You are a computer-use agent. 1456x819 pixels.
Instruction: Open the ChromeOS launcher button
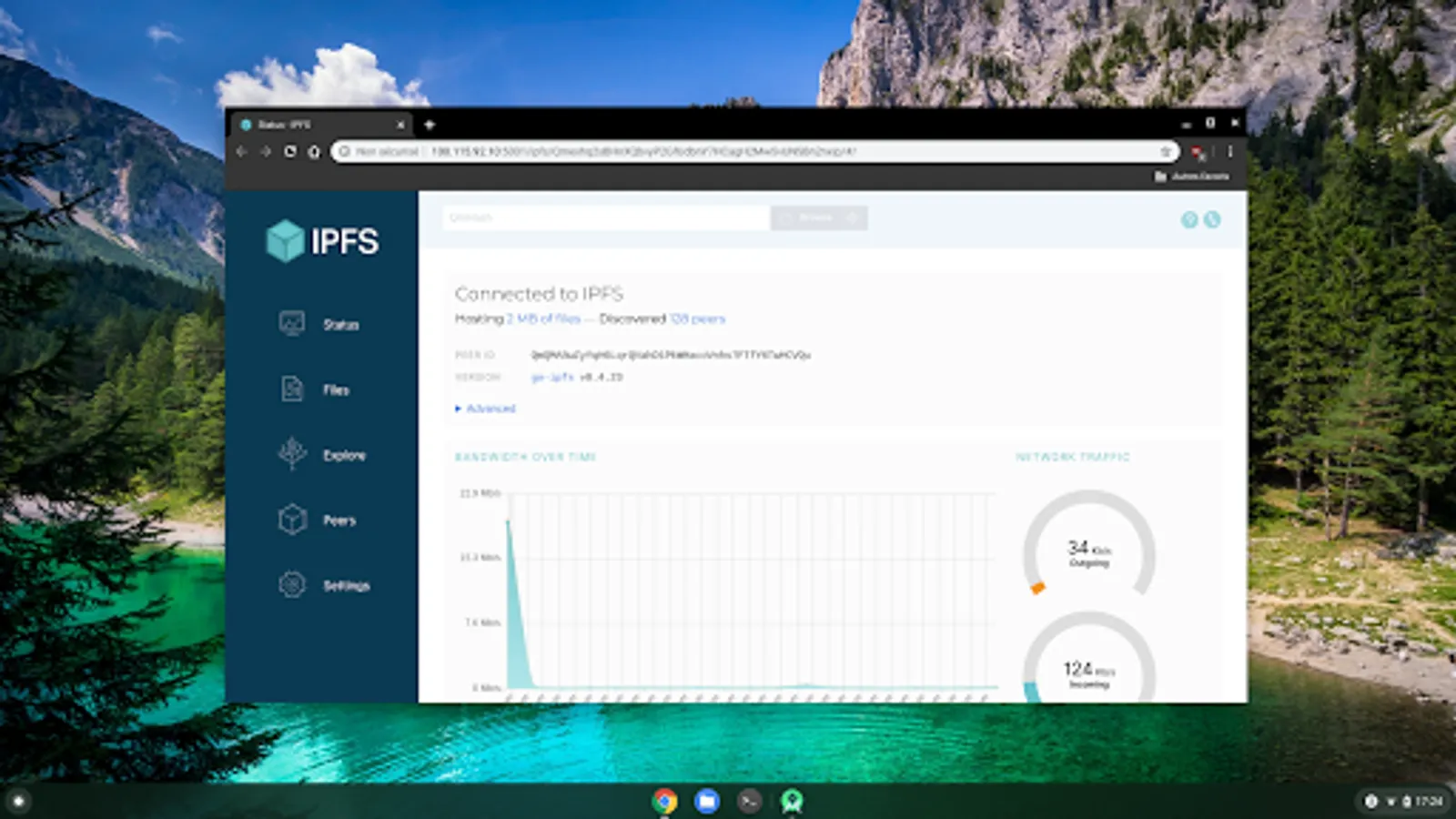(18, 801)
